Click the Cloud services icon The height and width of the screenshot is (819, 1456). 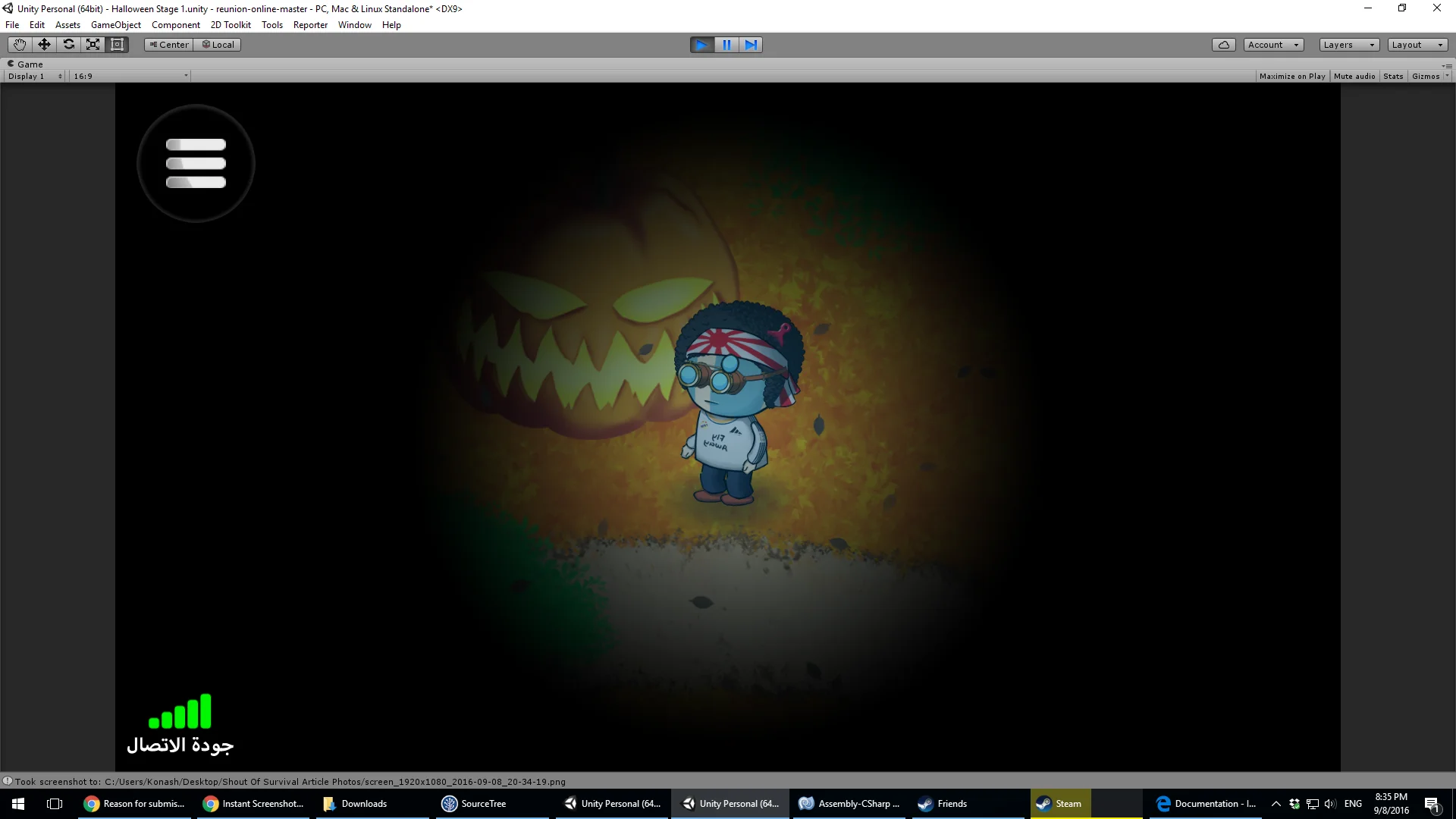click(x=1223, y=45)
